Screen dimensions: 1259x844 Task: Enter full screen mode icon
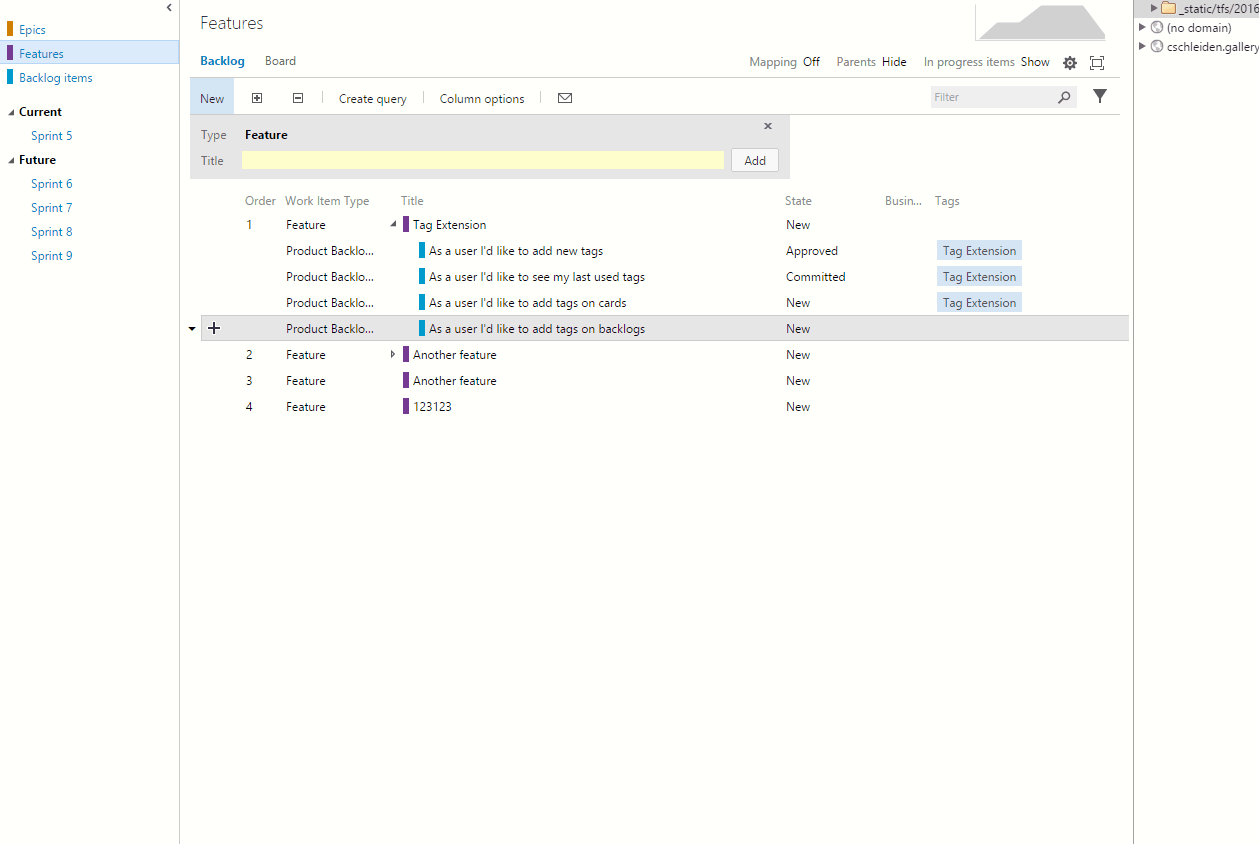coord(1097,63)
